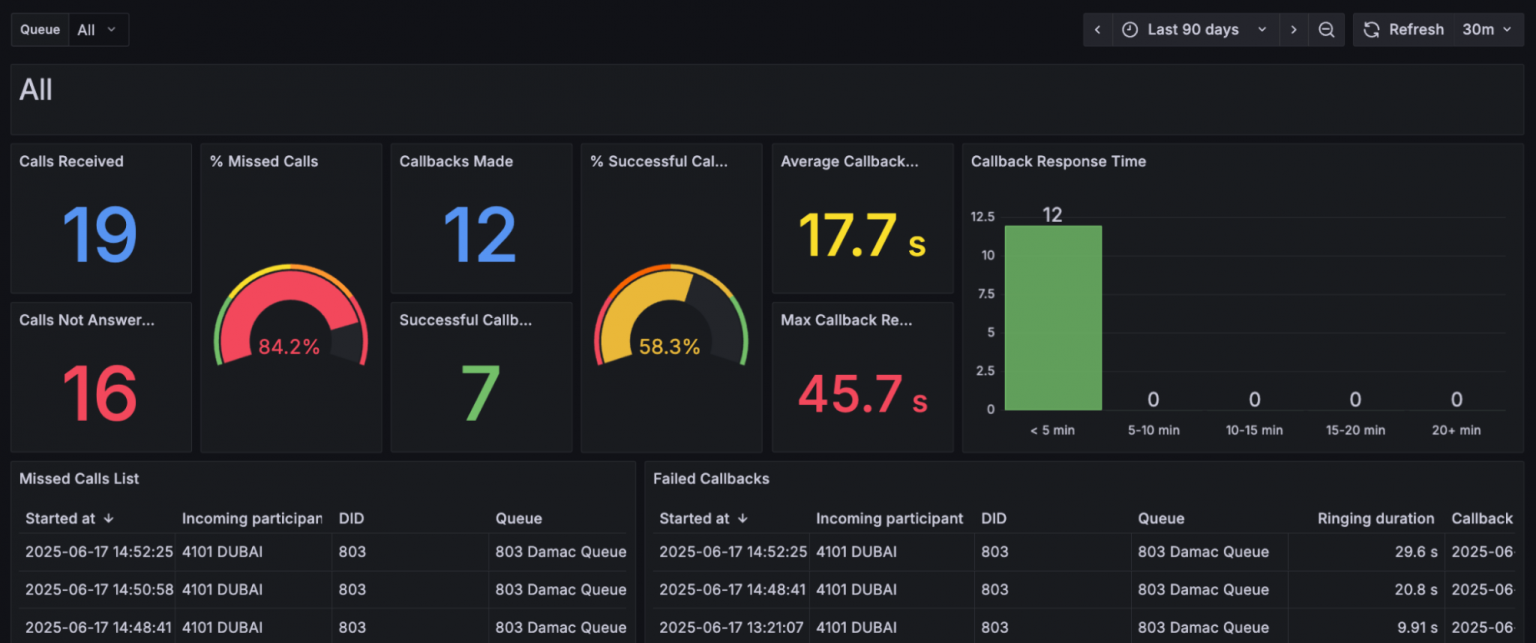This screenshot has width=1536, height=643.
Task: Click the Calls Not Answer... panel title
Action: point(87,320)
